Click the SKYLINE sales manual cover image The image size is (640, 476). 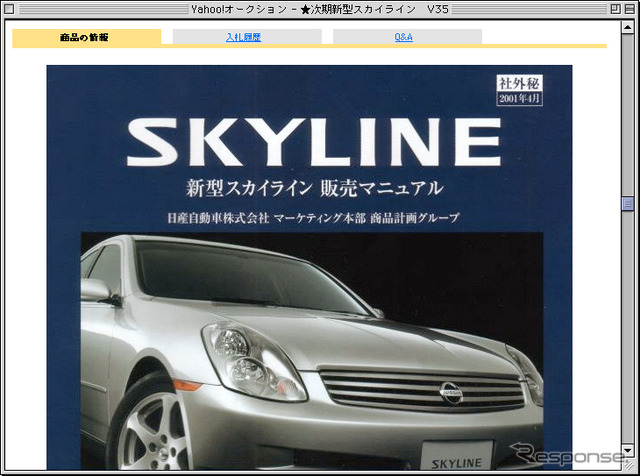(x=309, y=267)
